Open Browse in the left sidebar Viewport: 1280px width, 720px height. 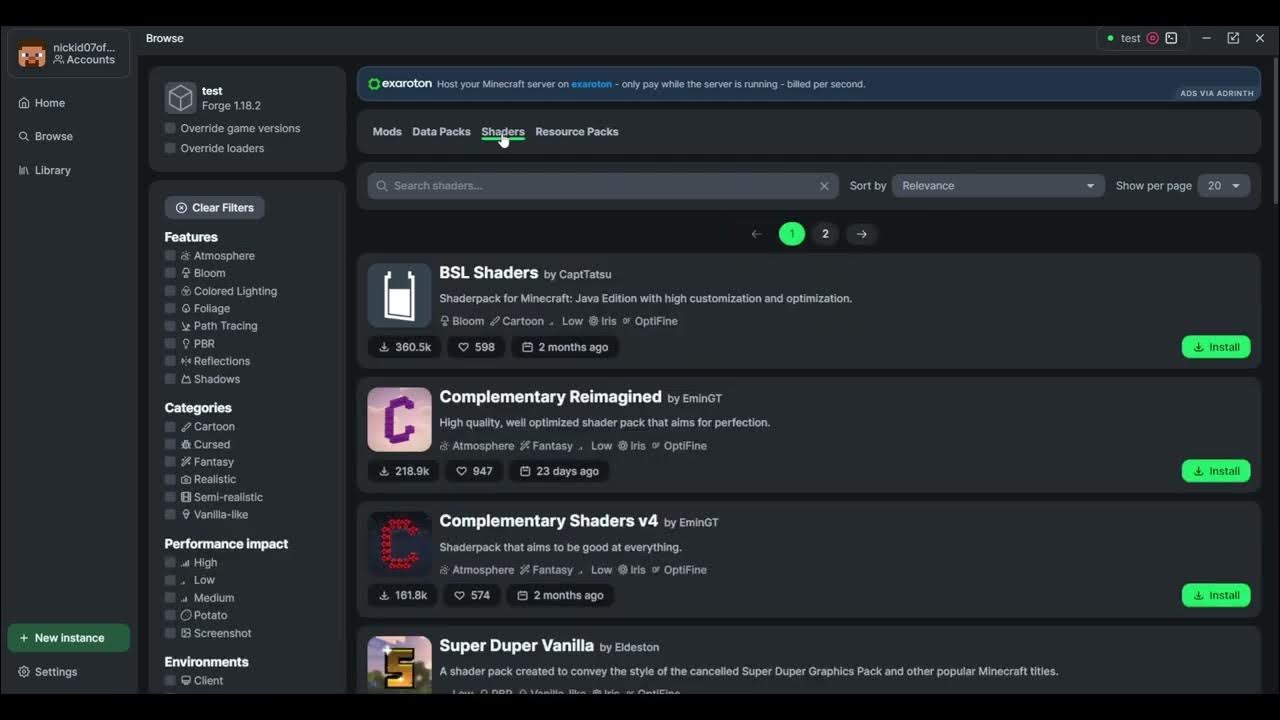[x=46, y=136]
